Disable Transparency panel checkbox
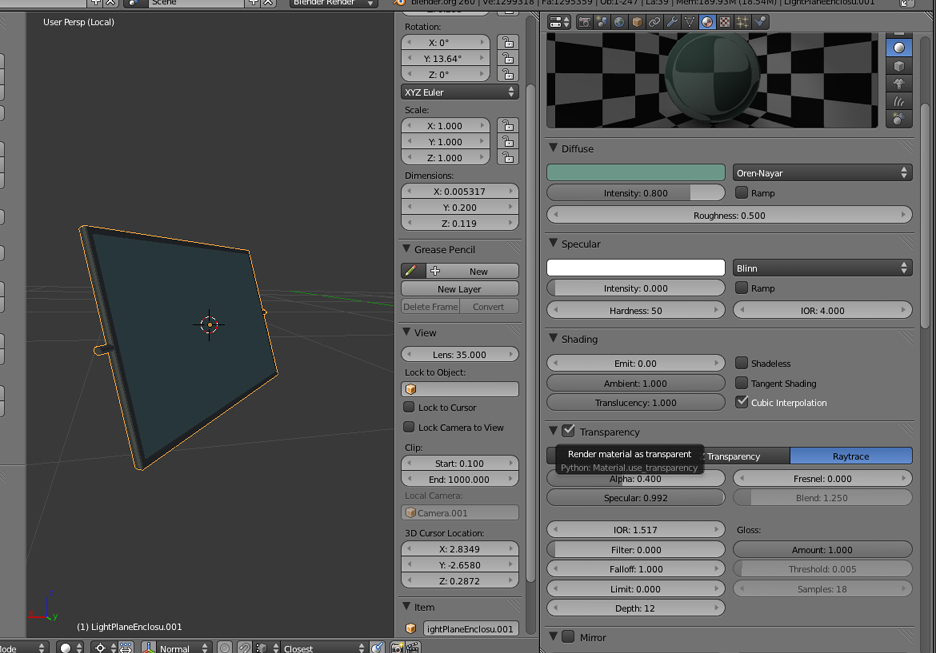 pyautogui.click(x=569, y=430)
